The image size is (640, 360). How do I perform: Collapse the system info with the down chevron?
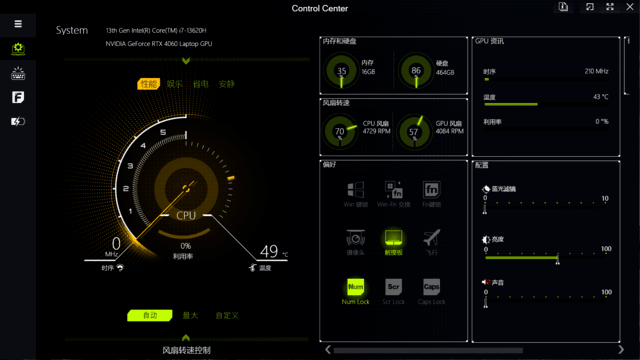pyautogui.click(x=186, y=61)
